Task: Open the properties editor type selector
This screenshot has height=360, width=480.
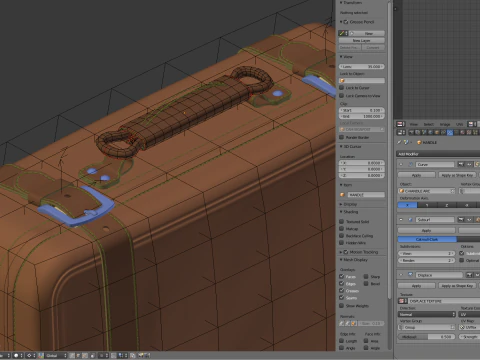Action: (x=401, y=132)
